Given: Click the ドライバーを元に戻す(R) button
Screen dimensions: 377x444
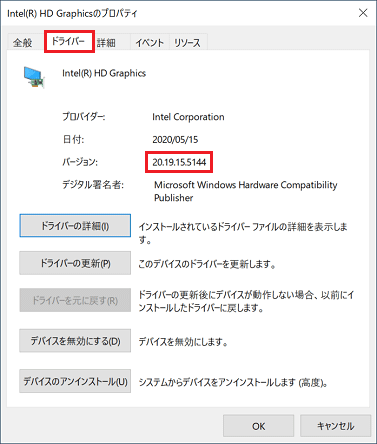Looking at the screenshot, I should point(75,300).
